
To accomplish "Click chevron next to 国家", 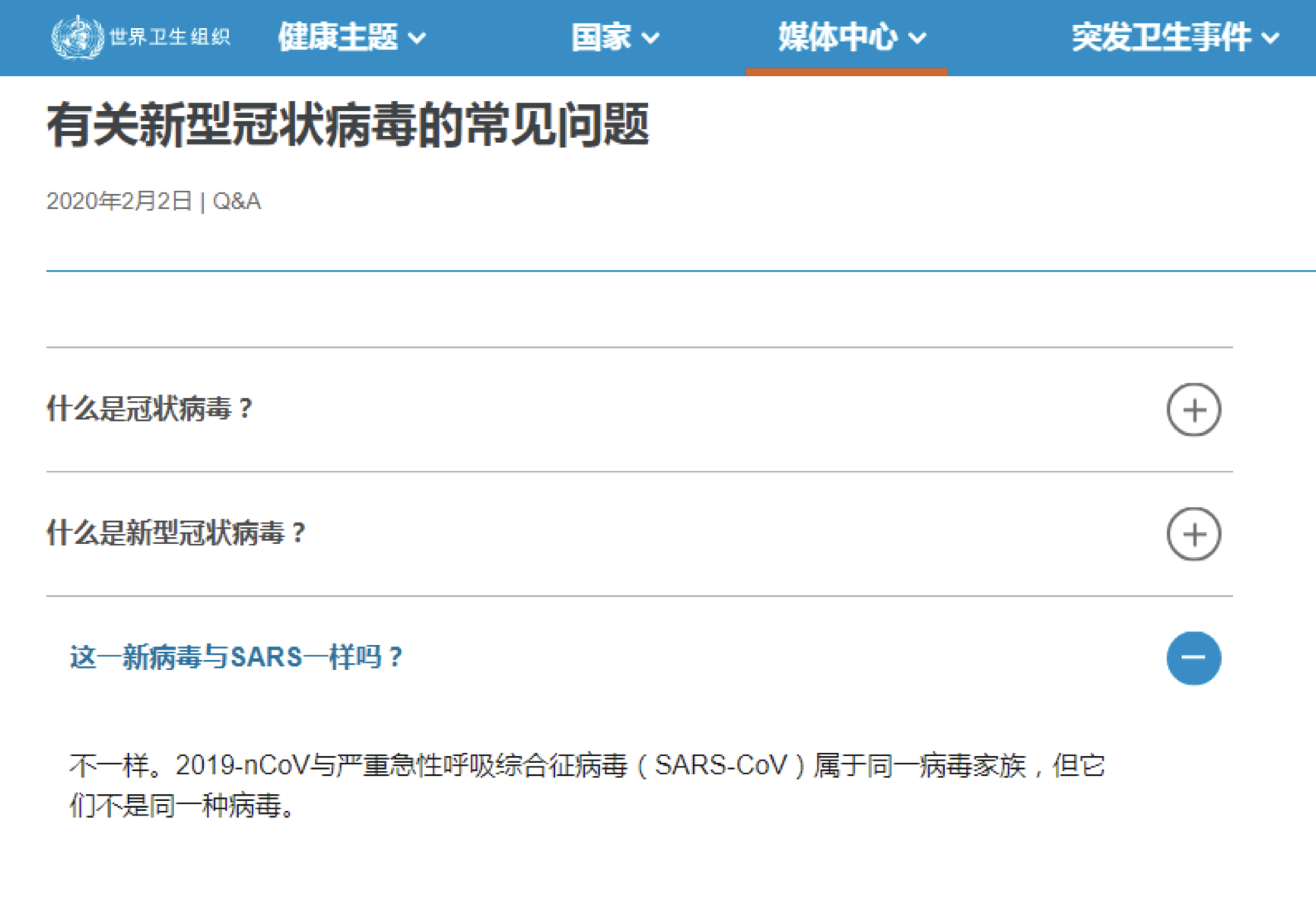I will [x=650, y=38].
